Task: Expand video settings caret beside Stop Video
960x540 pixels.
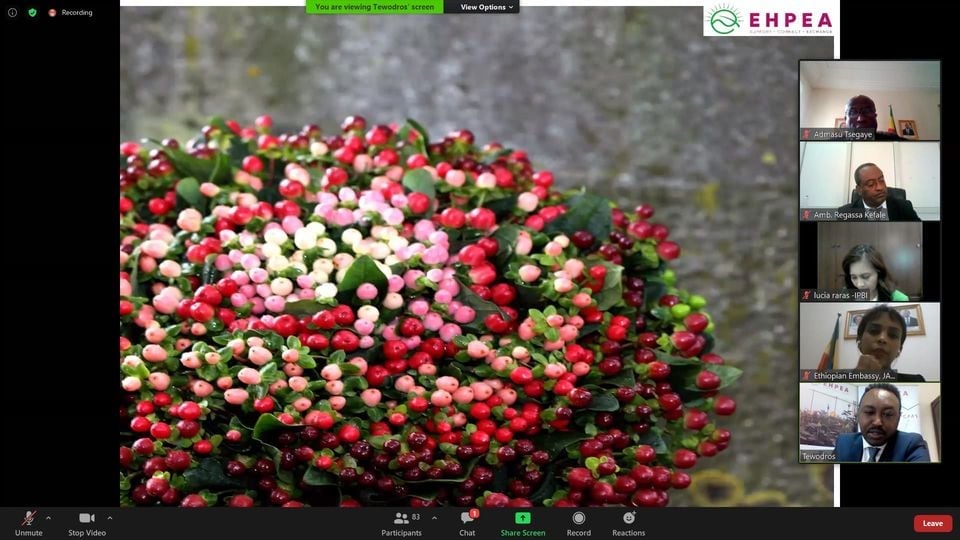Action: [x=110, y=517]
